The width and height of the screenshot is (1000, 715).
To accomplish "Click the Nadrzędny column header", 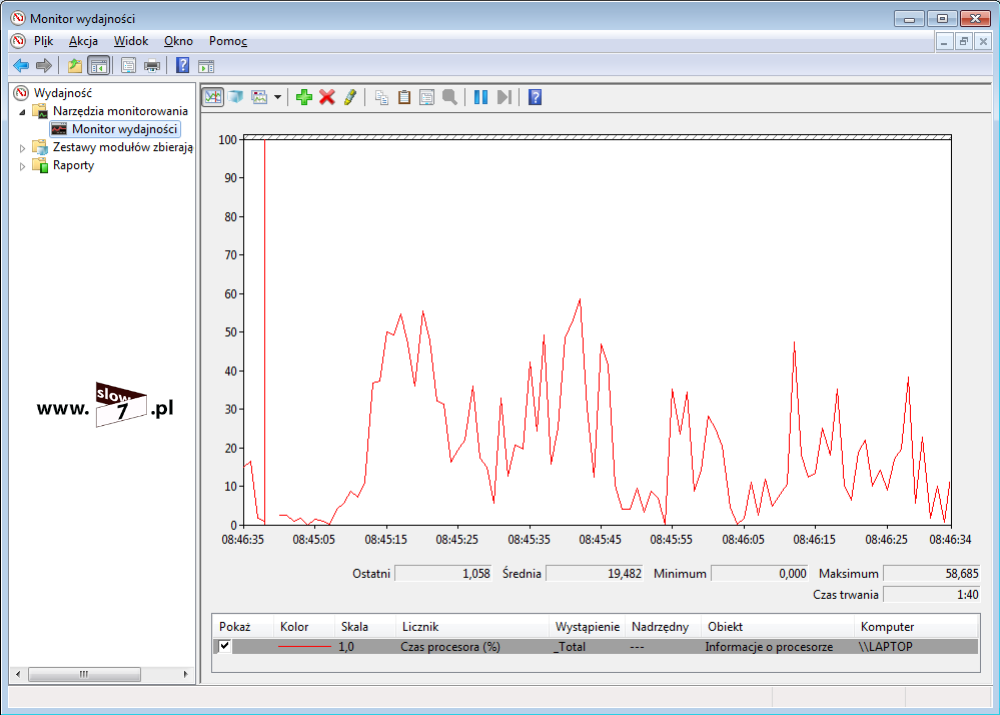I will coord(663,626).
